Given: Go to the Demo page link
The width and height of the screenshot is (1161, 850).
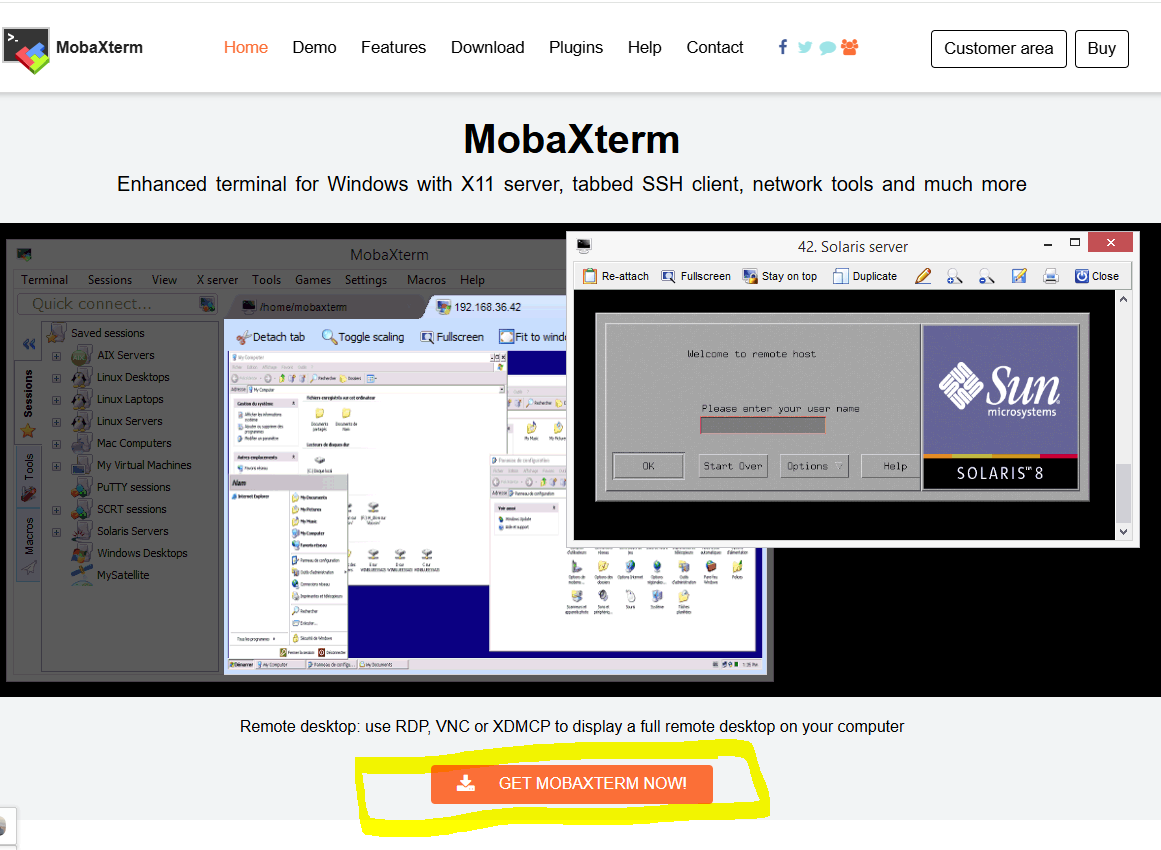Looking at the screenshot, I should point(314,47).
